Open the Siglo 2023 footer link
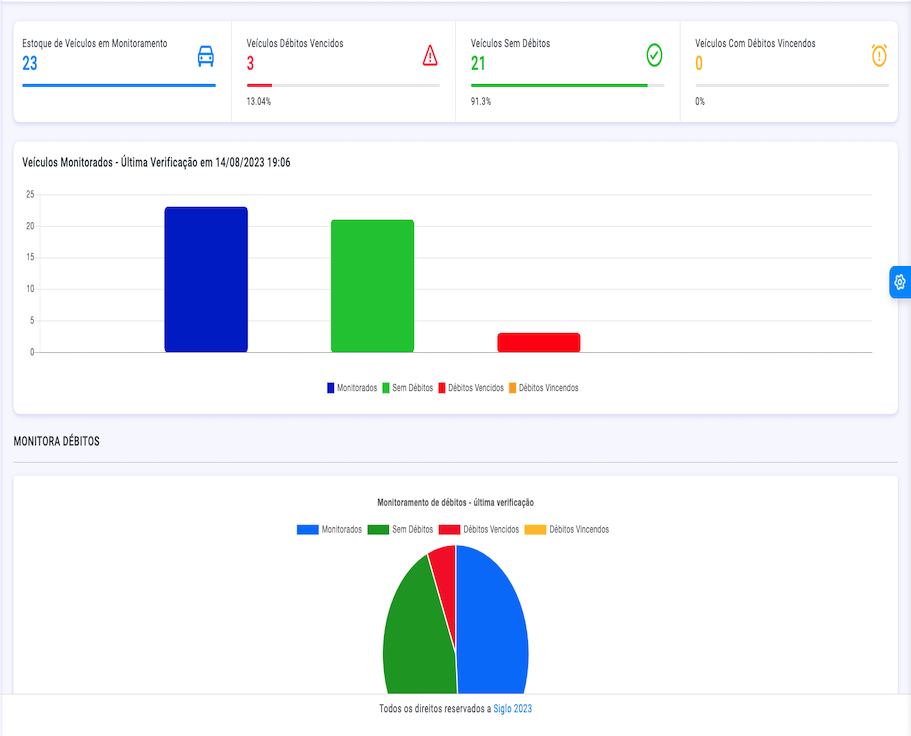 click(x=512, y=709)
